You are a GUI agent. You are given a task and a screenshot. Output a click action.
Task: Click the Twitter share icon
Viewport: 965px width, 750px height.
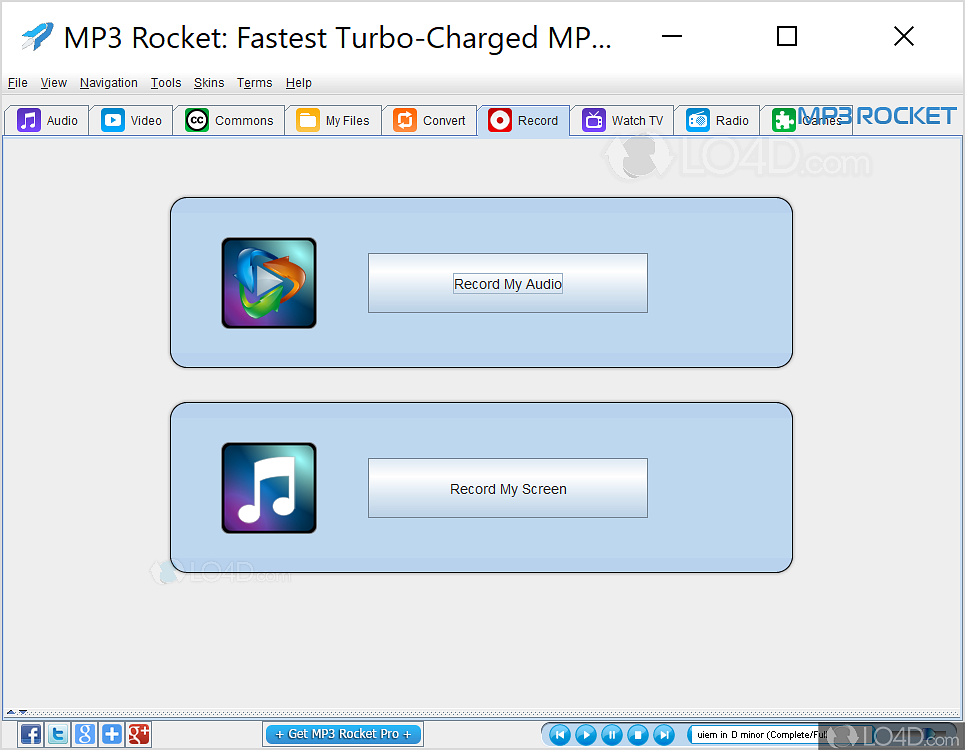pos(57,734)
